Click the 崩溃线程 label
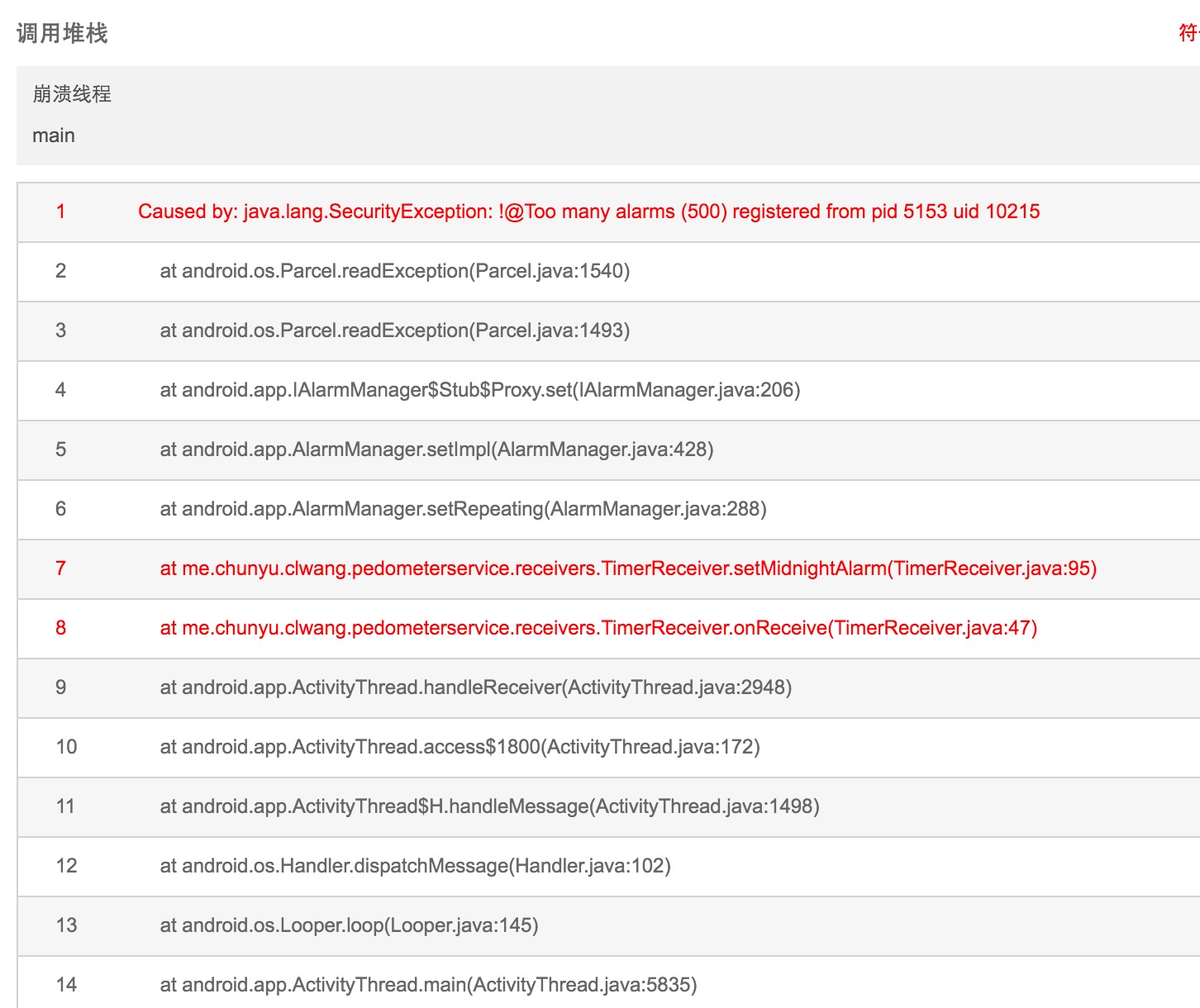This screenshot has width=1200, height=1008. [72, 94]
